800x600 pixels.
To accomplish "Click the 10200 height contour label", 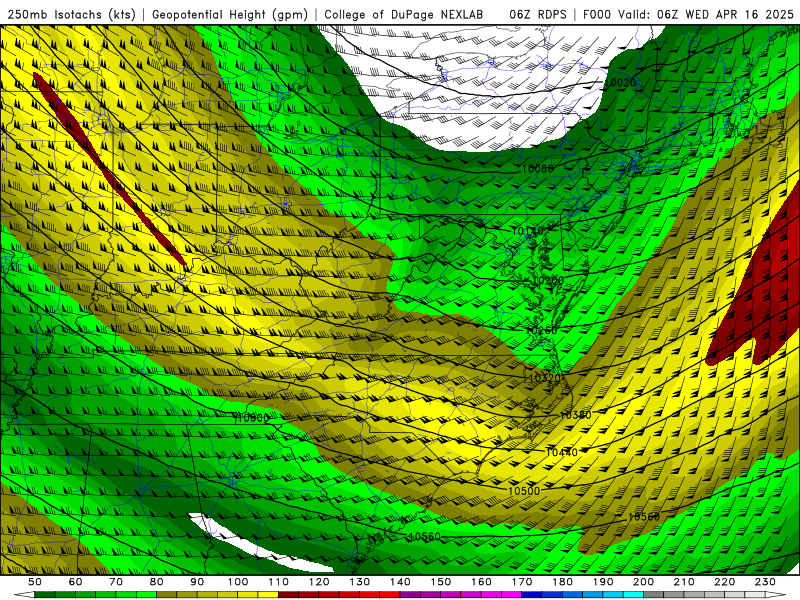I will (x=547, y=281).
